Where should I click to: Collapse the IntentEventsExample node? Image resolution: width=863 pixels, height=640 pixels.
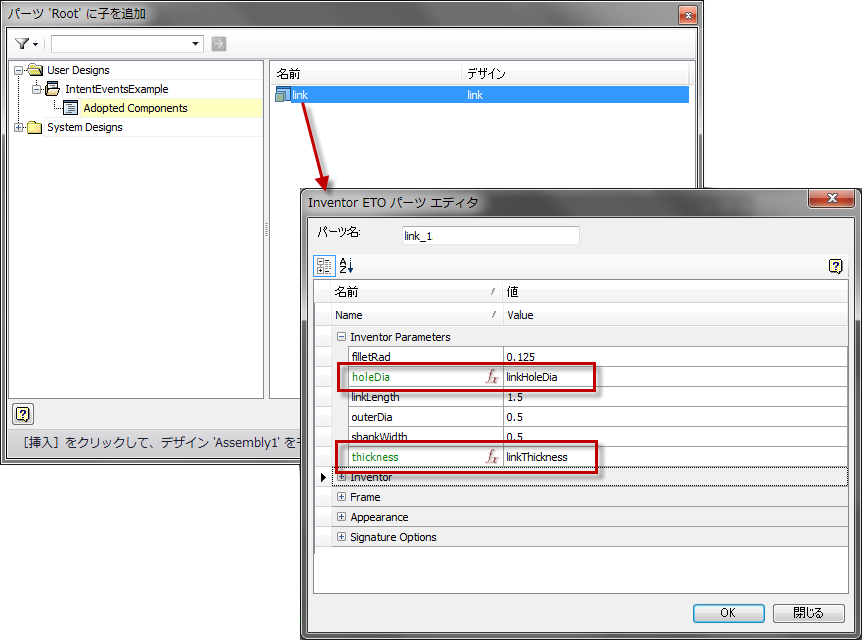[x=36, y=89]
